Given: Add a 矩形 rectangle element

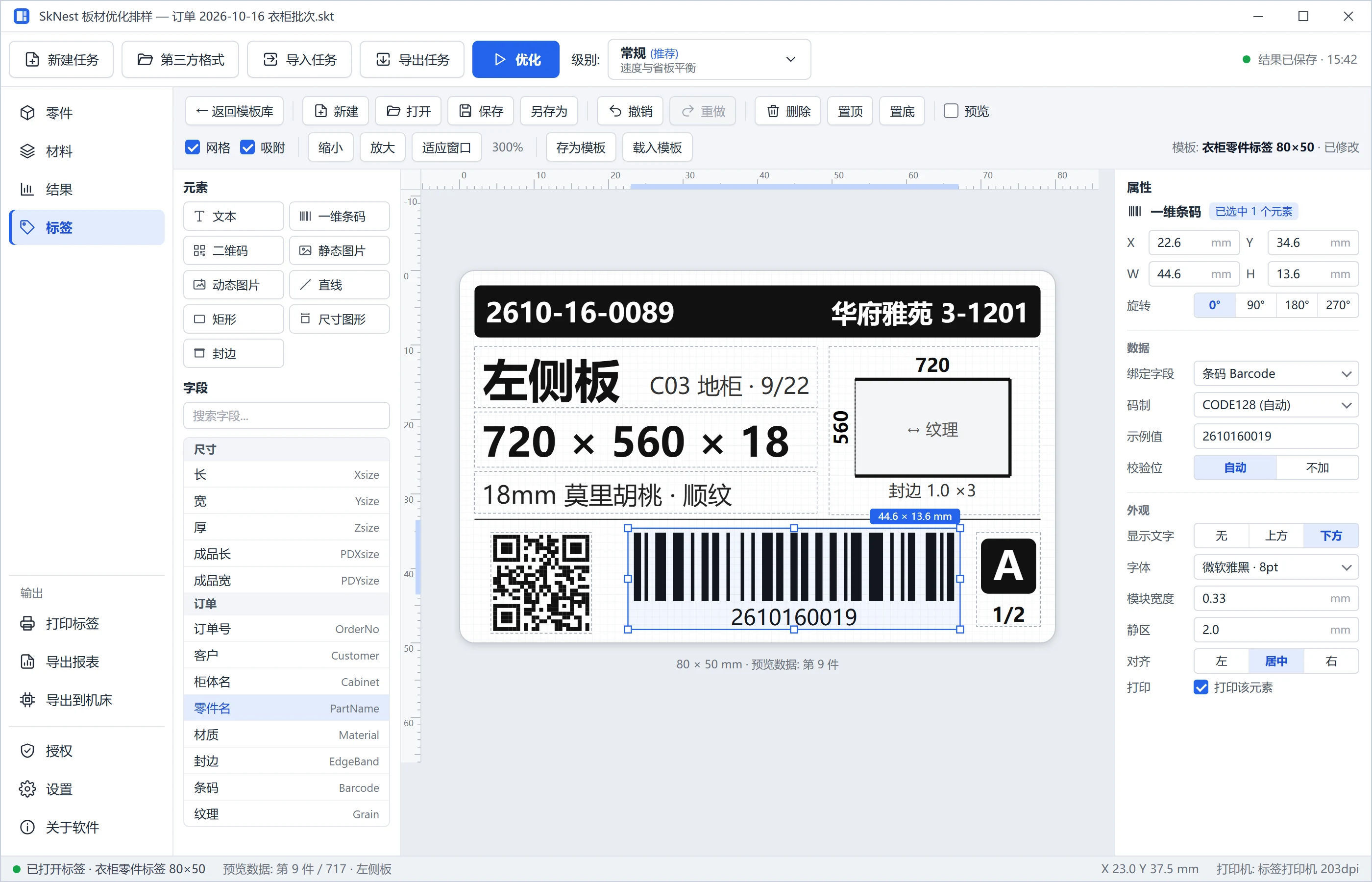Looking at the screenshot, I should tap(234, 319).
